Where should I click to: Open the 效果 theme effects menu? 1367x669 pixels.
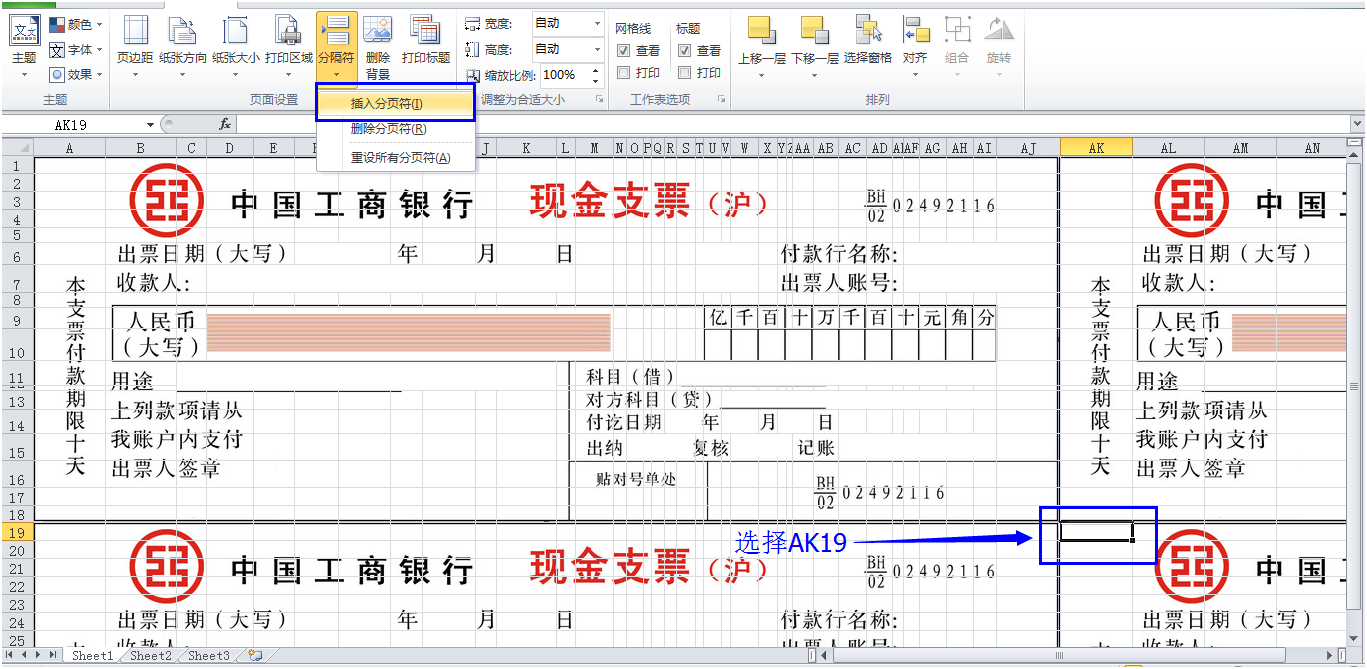pos(76,74)
